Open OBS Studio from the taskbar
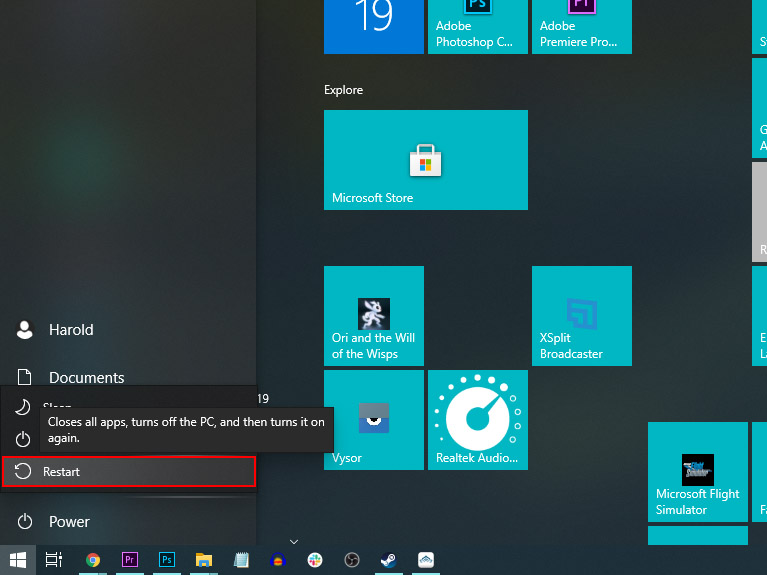 (352, 560)
